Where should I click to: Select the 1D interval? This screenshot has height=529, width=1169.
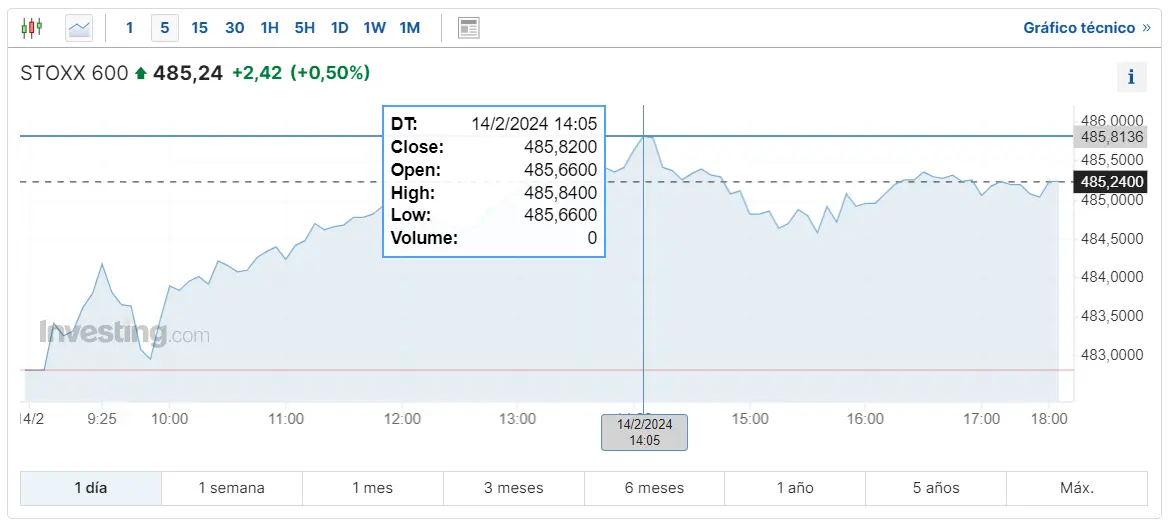(339, 28)
